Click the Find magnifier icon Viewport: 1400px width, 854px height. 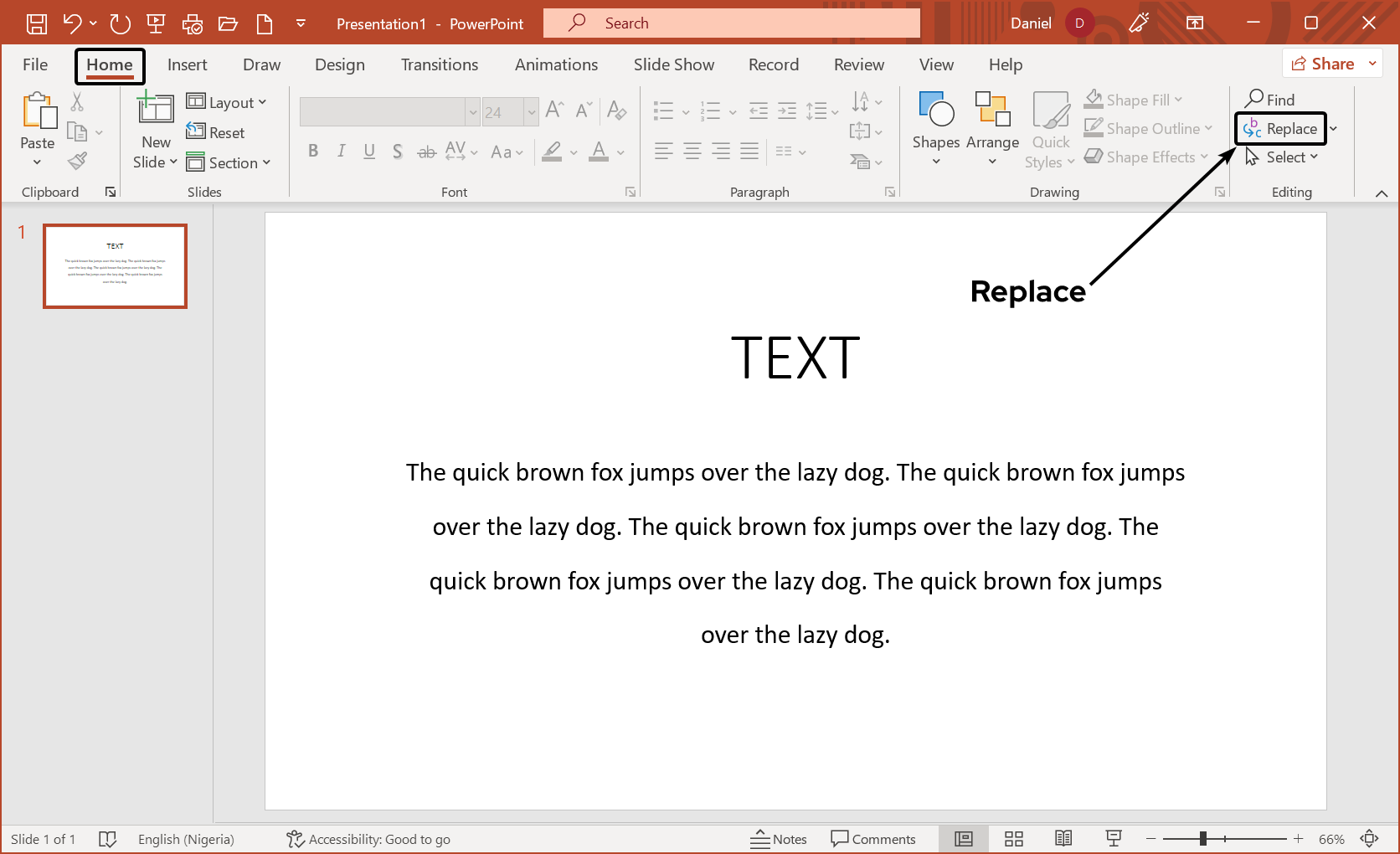tap(1254, 100)
